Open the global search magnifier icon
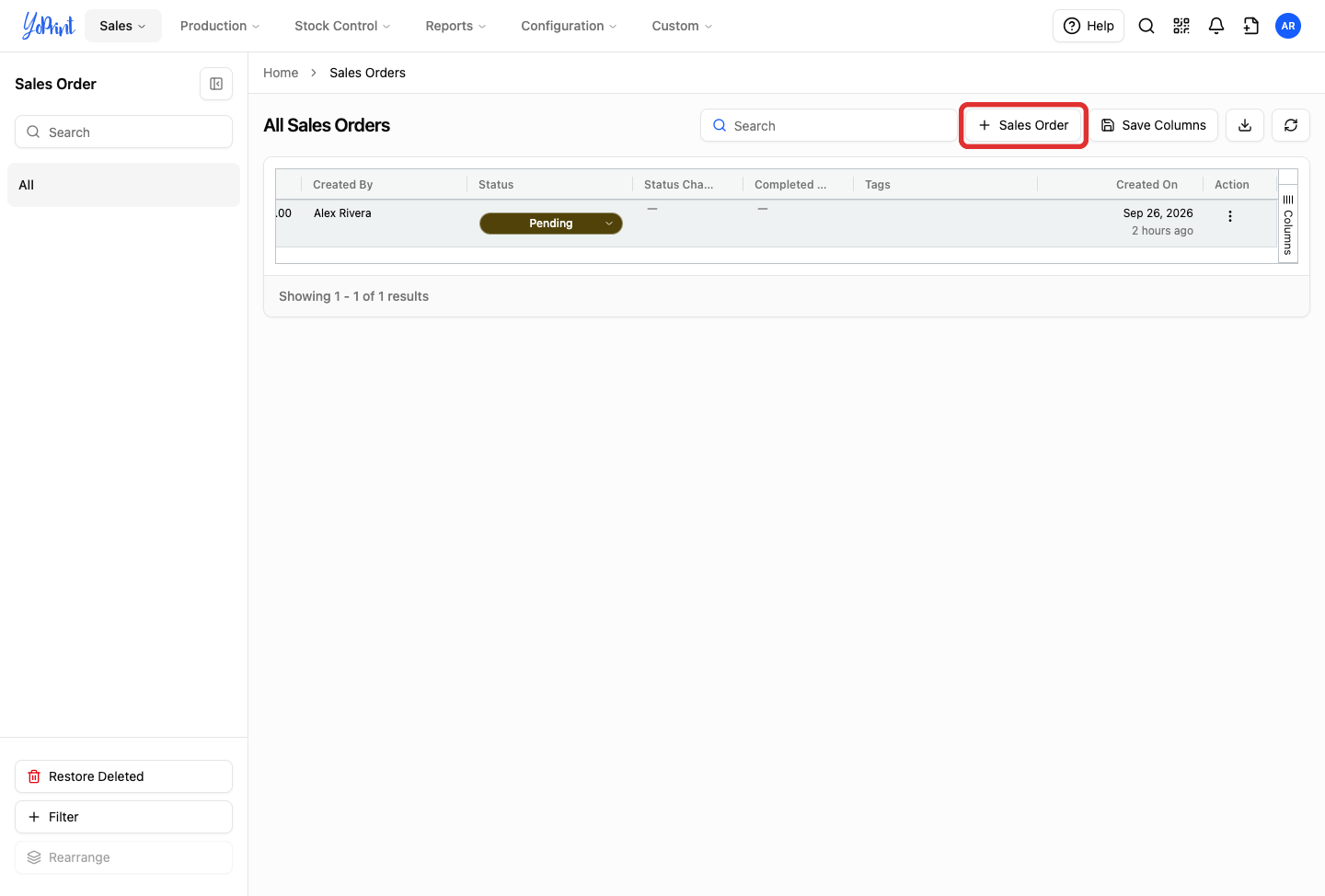 (x=1146, y=26)
